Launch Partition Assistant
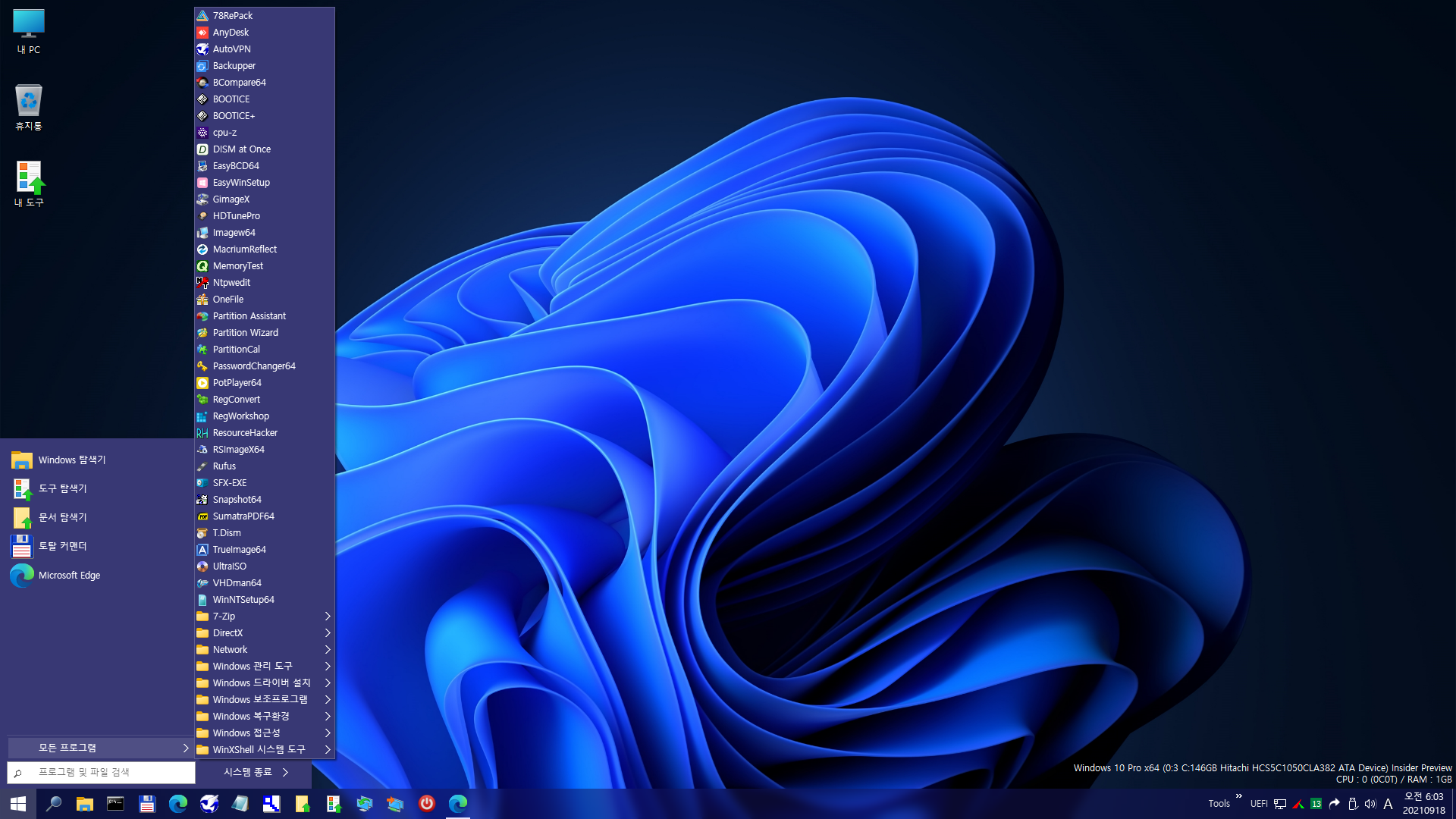This screenshot has height=819, width=1456. click(x=264, y=315)
